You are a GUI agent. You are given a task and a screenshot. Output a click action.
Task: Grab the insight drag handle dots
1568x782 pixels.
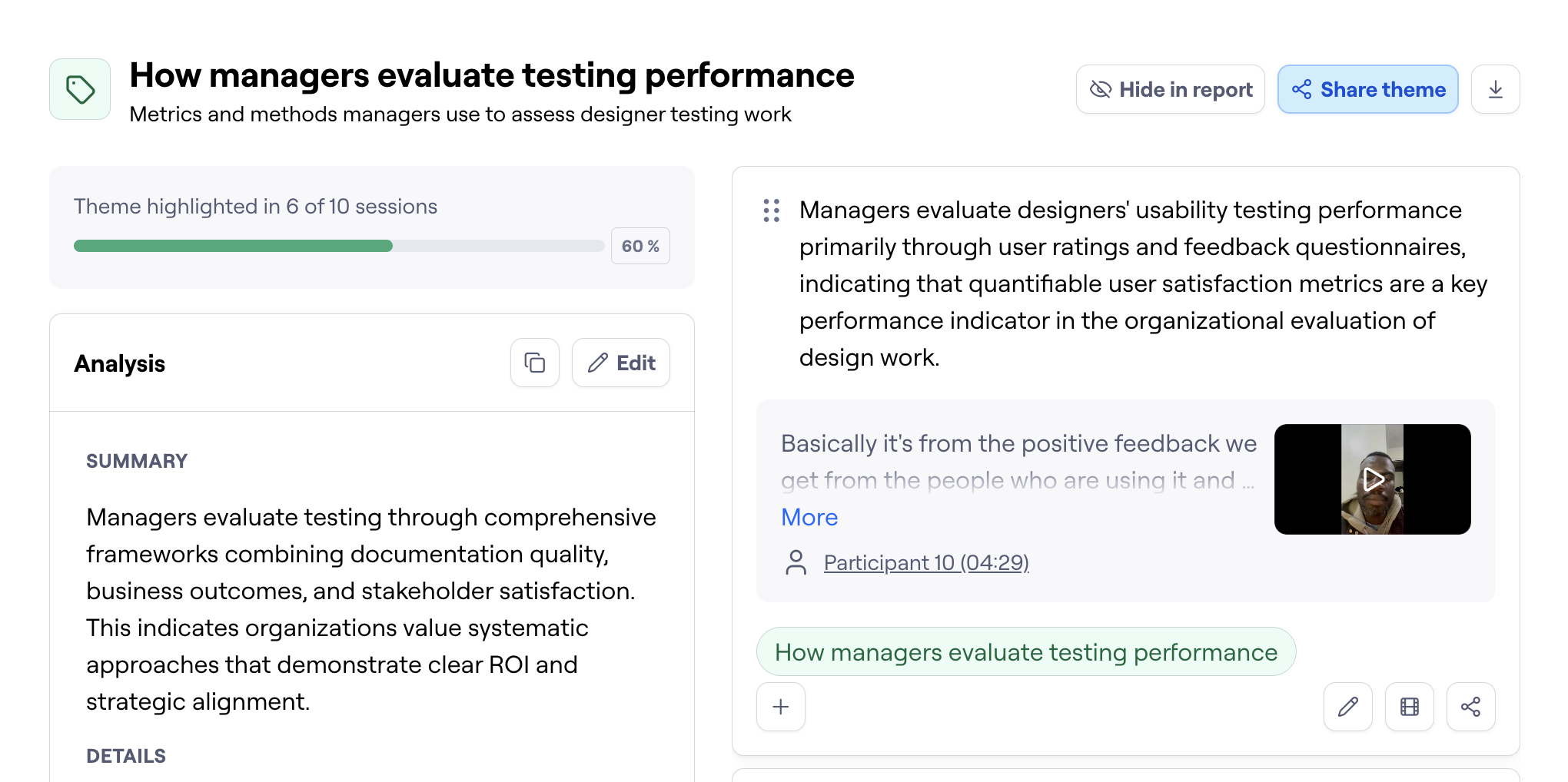click(x=772, y=210)
